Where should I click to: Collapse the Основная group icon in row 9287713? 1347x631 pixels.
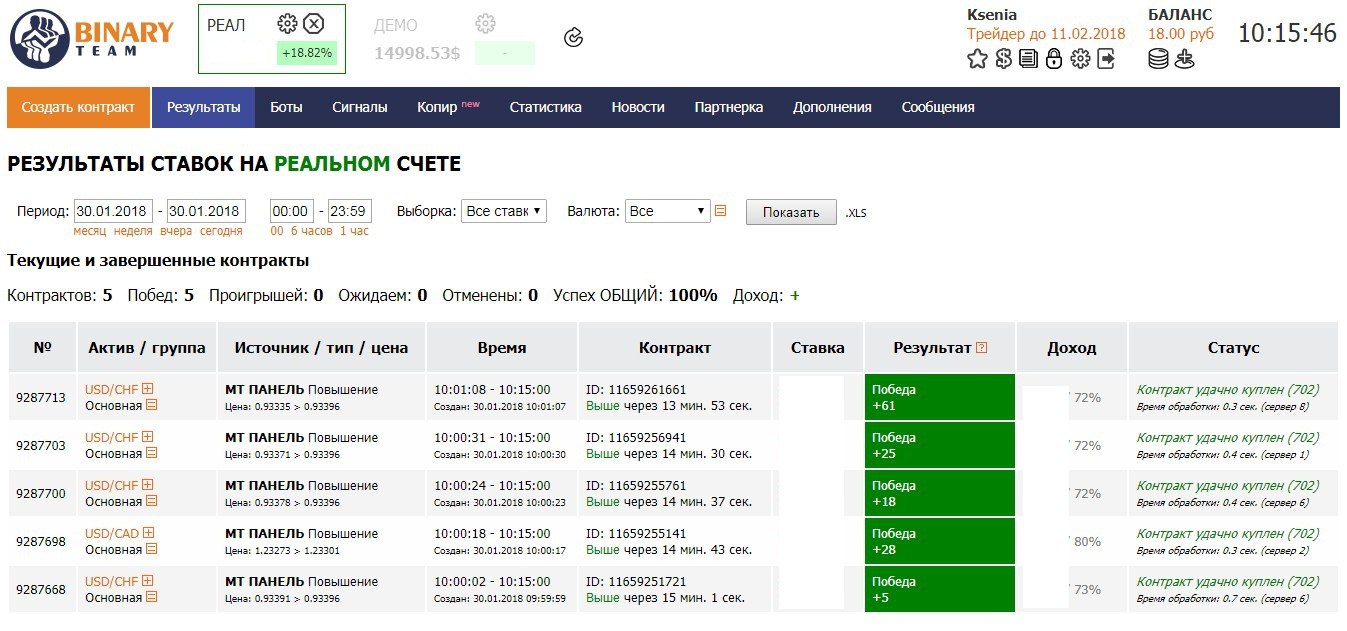tap(152, 405)
